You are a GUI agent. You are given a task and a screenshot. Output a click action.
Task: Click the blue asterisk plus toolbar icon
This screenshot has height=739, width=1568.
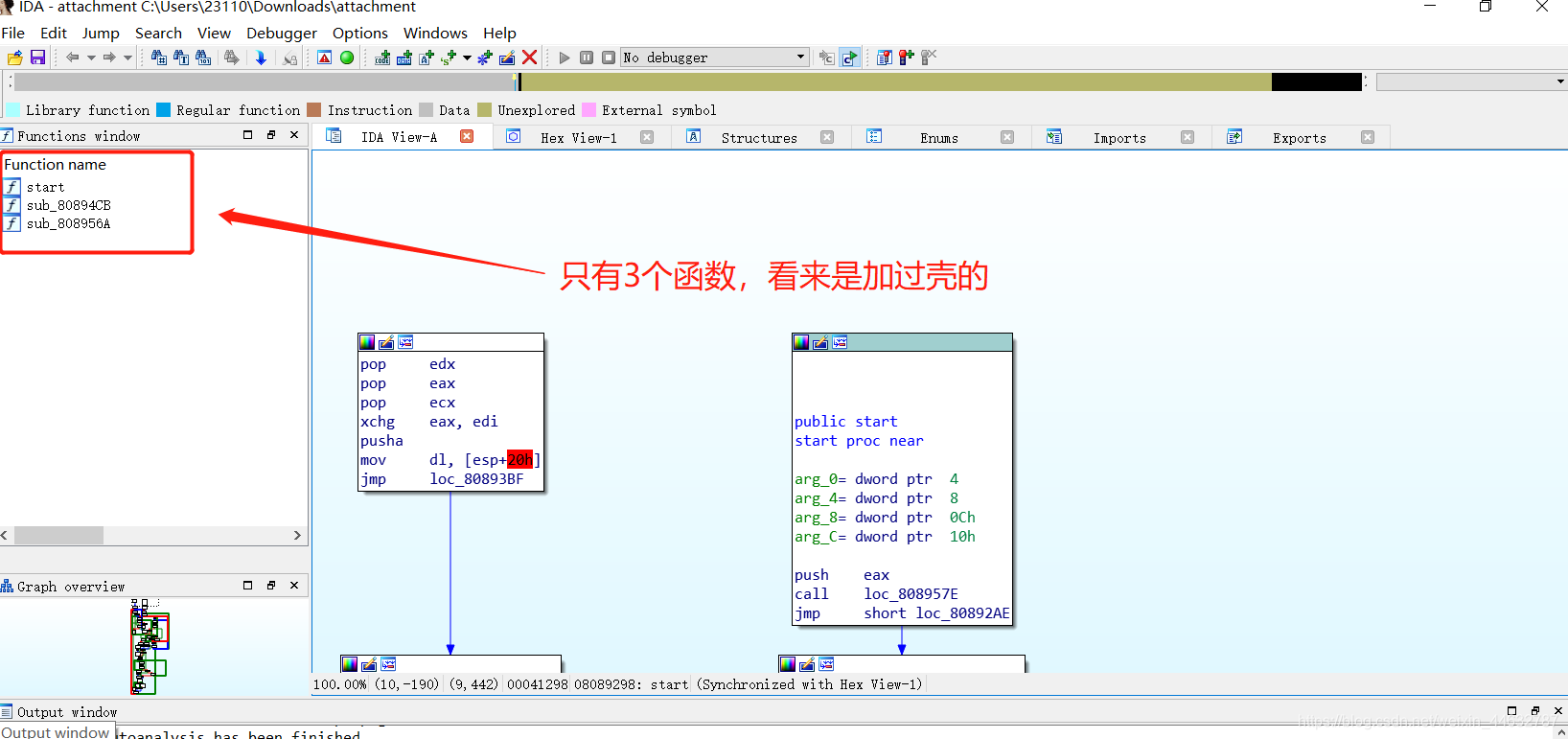(x=485, y=58)
